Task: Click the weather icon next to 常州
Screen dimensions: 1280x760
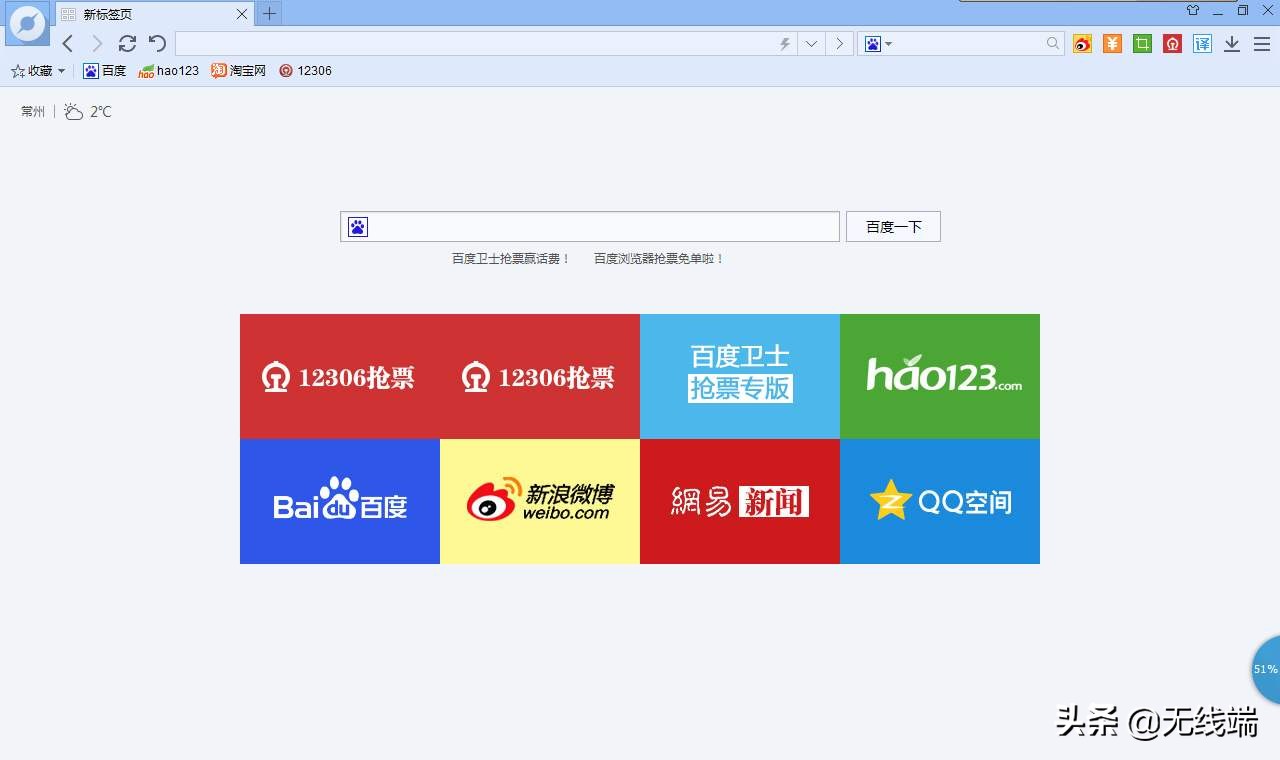Action: [74, 112]
